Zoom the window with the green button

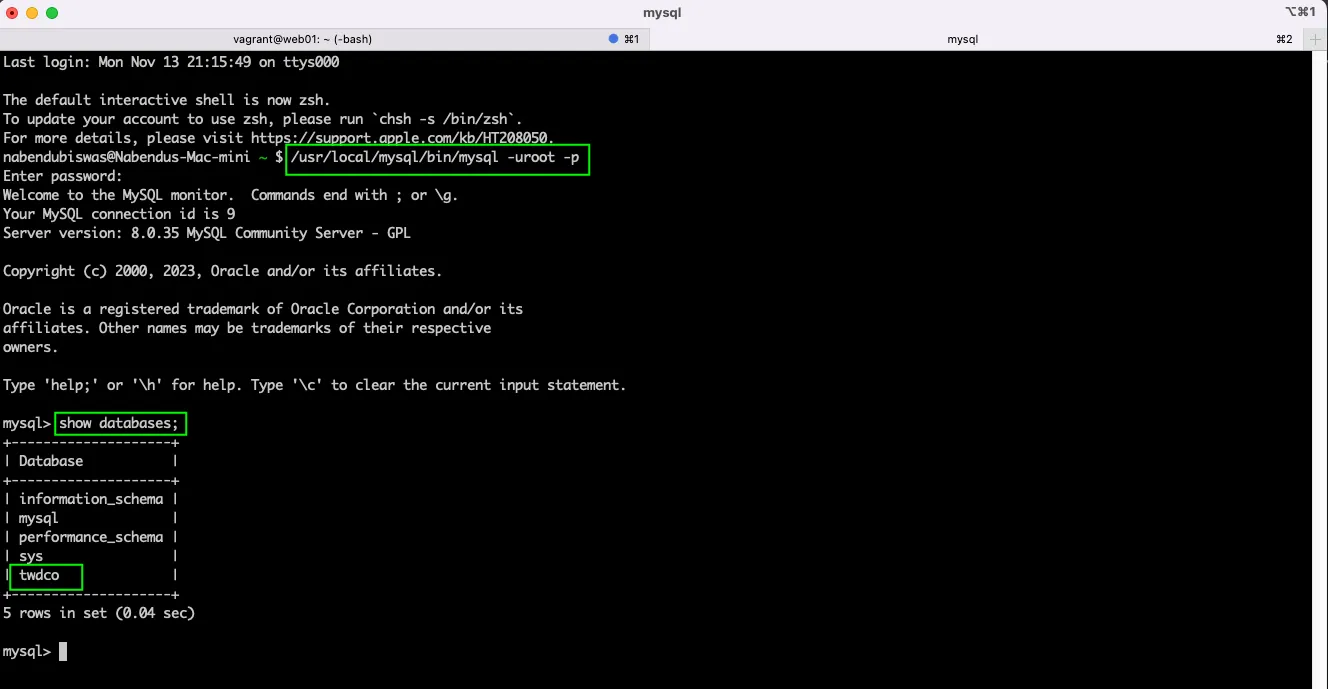tap(52, 13)
